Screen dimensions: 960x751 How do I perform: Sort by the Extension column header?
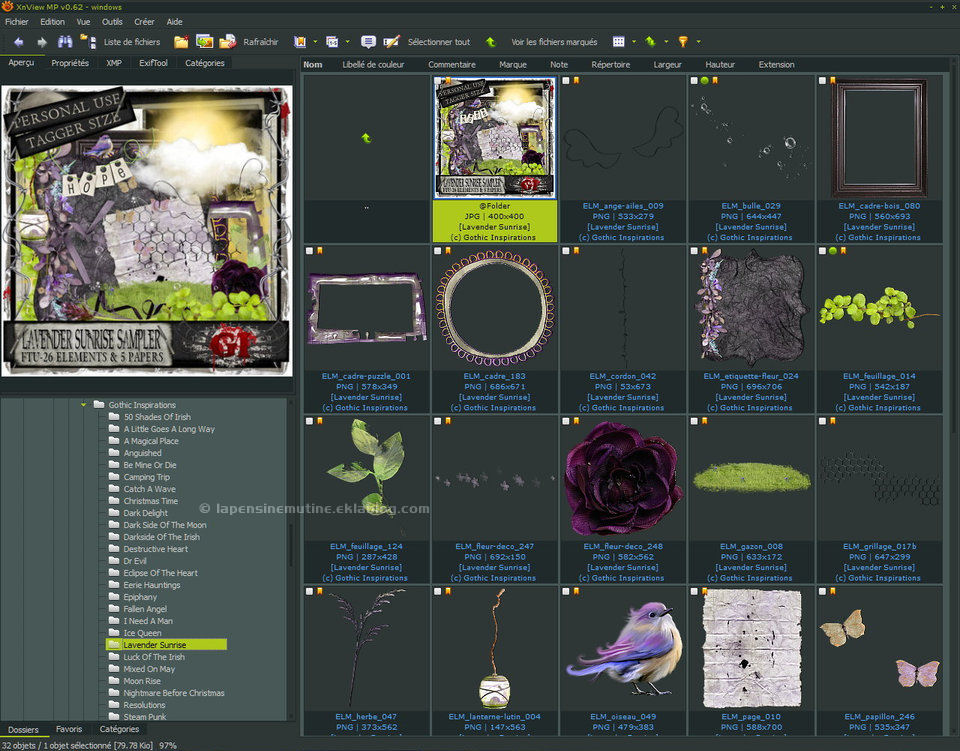(776, 64)
